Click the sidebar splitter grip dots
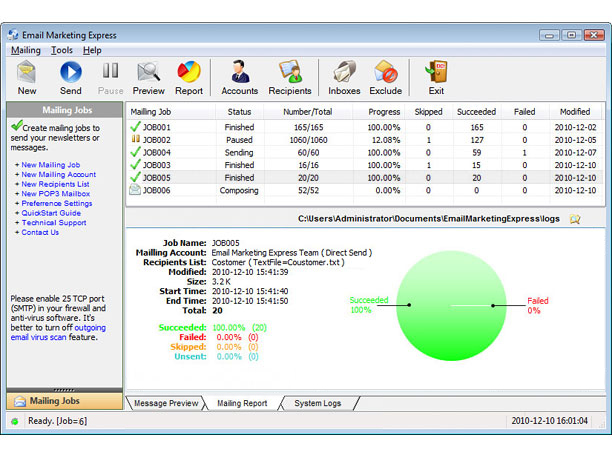The width and height of the screenshot is (612, 459). pos(64,390)
